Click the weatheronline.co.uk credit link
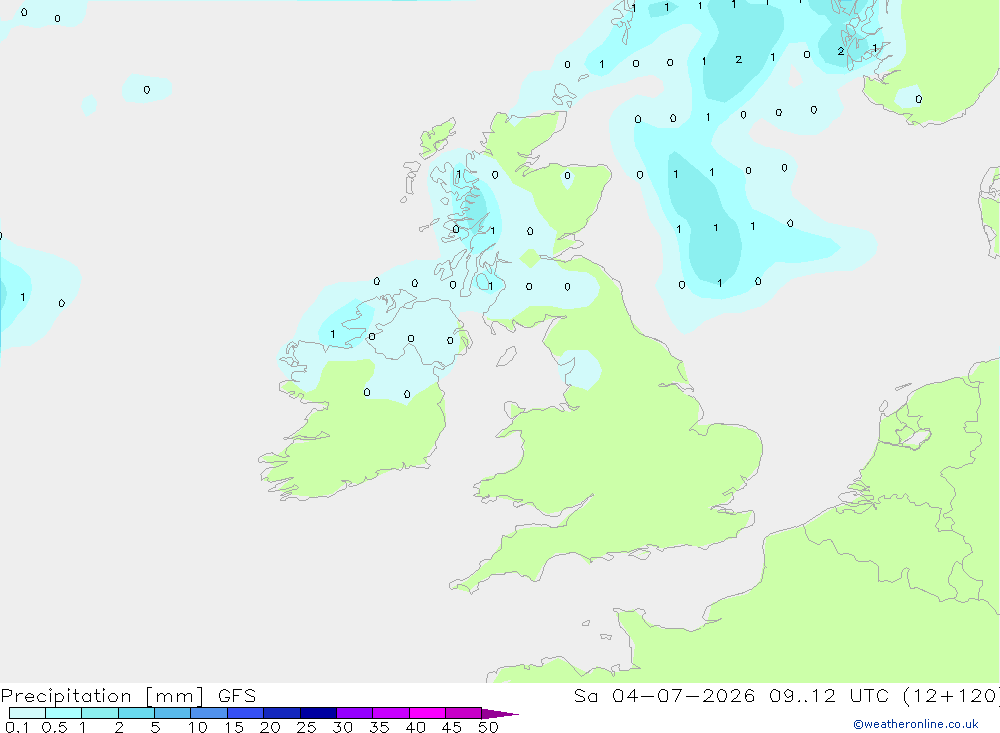Screen dimensions: 1000x733 pyautogui.click(x=916, y=724)
